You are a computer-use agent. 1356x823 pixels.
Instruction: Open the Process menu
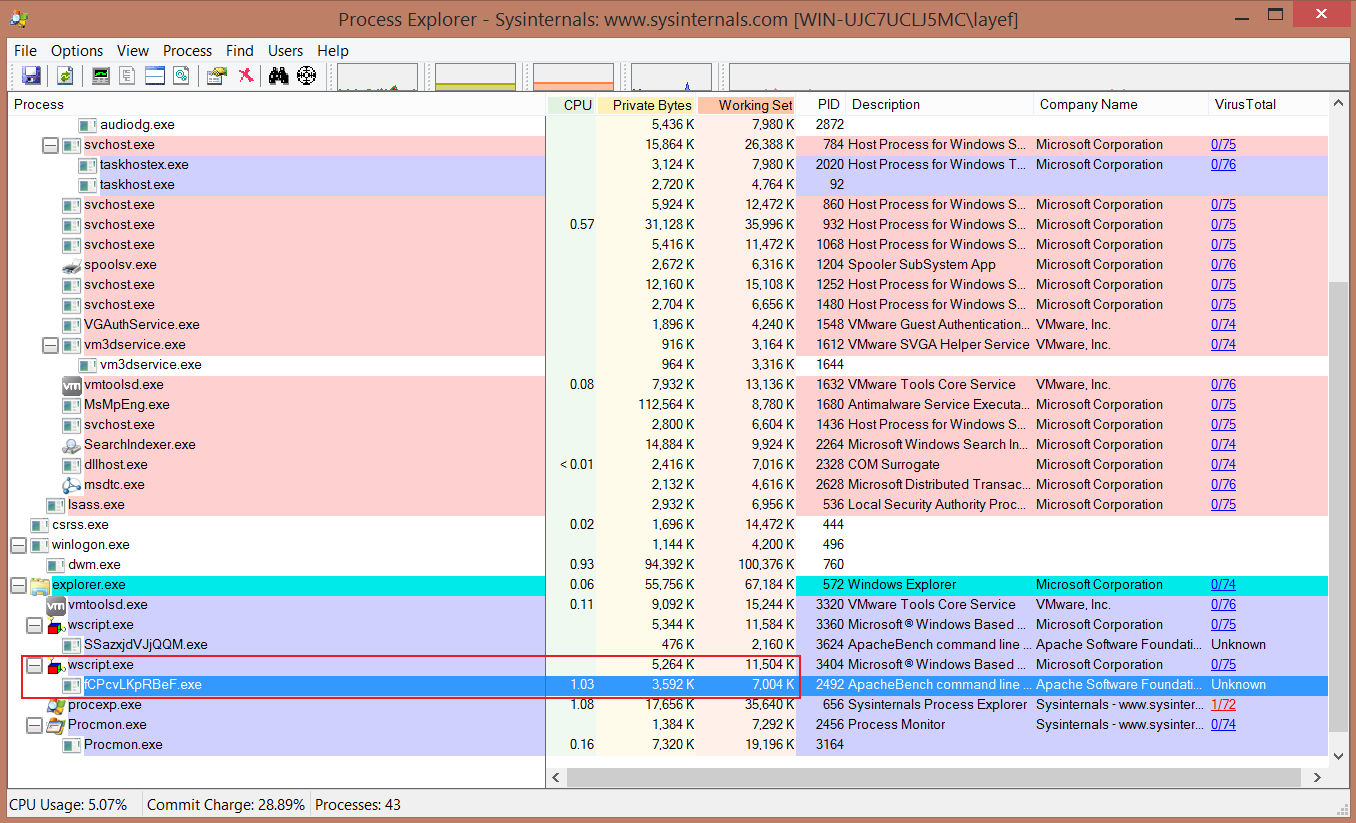click(188, 51)
